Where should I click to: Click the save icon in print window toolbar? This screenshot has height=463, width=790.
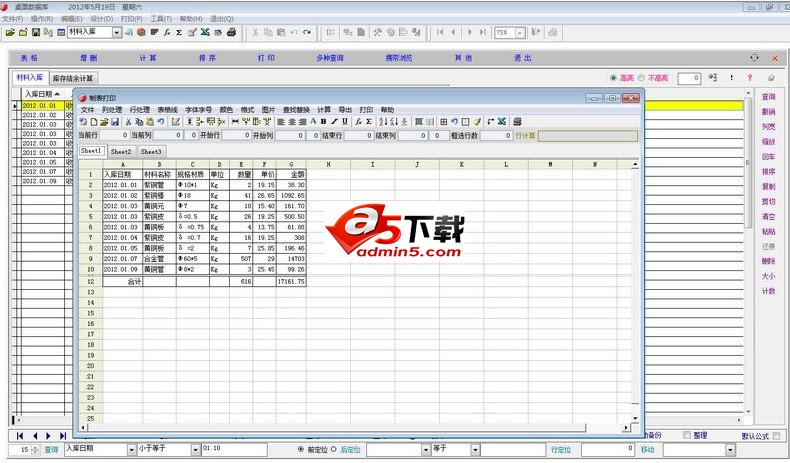[x=115, y=121]
